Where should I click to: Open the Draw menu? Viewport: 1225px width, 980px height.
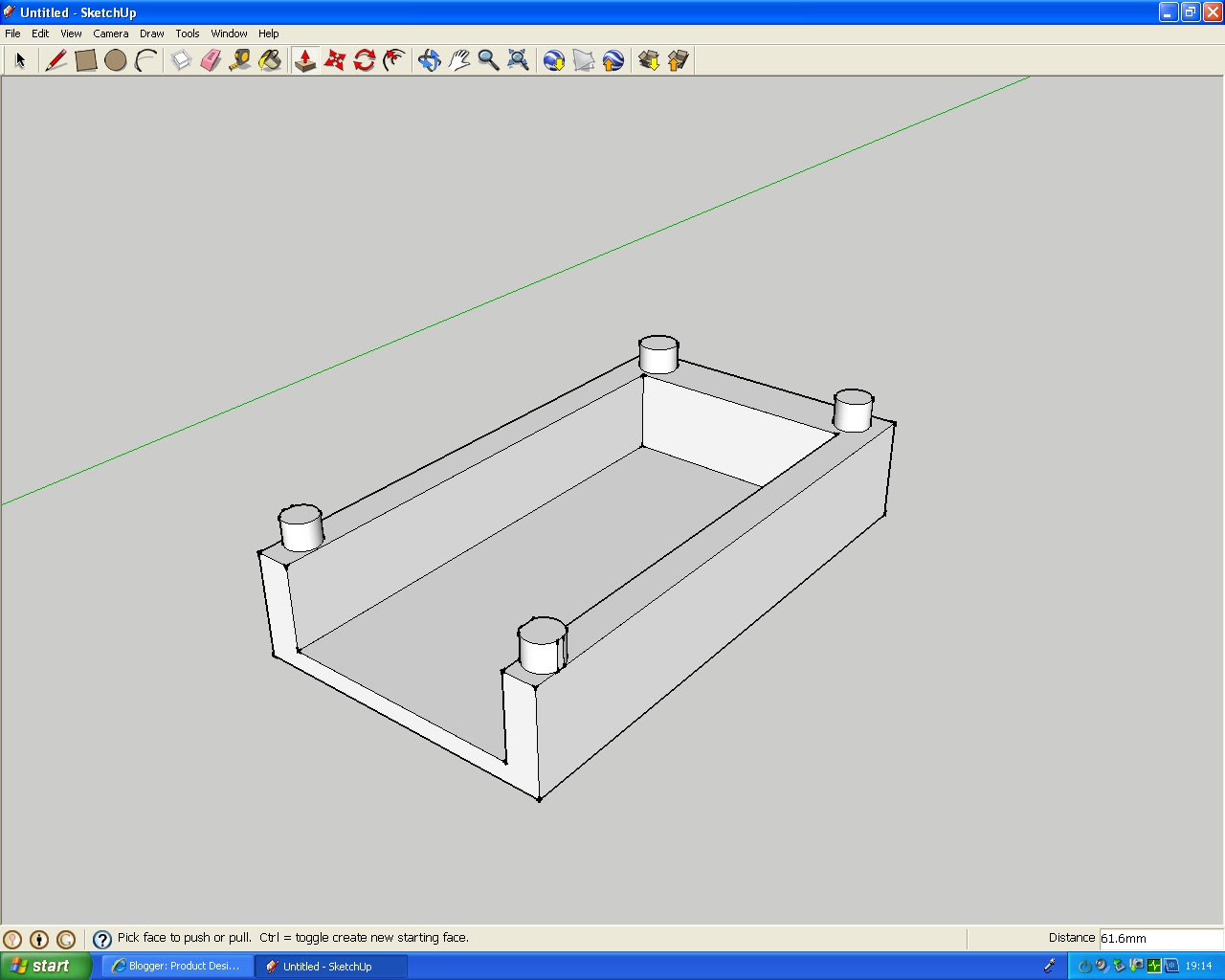tap(151, 33)
